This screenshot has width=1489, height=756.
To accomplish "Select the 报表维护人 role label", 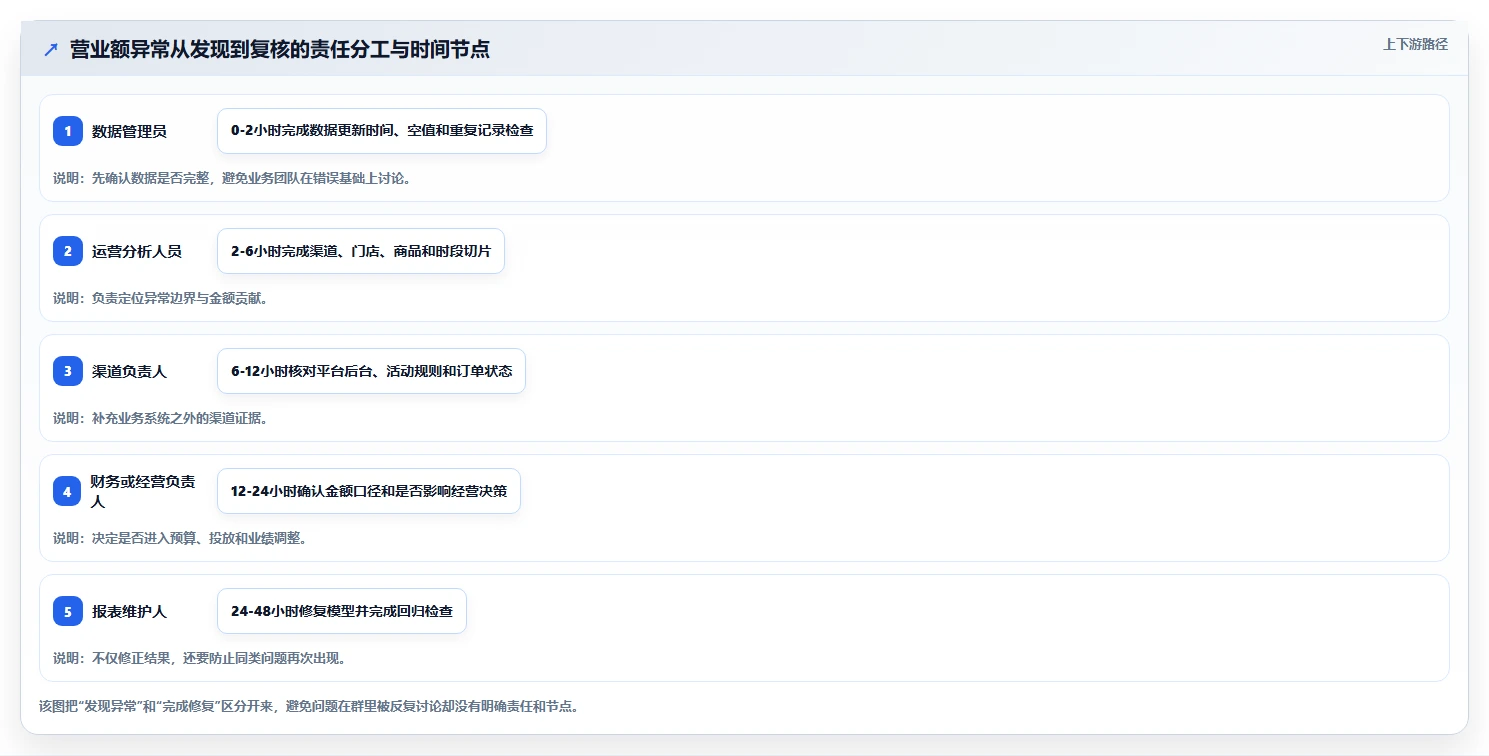I will (129, 611).
